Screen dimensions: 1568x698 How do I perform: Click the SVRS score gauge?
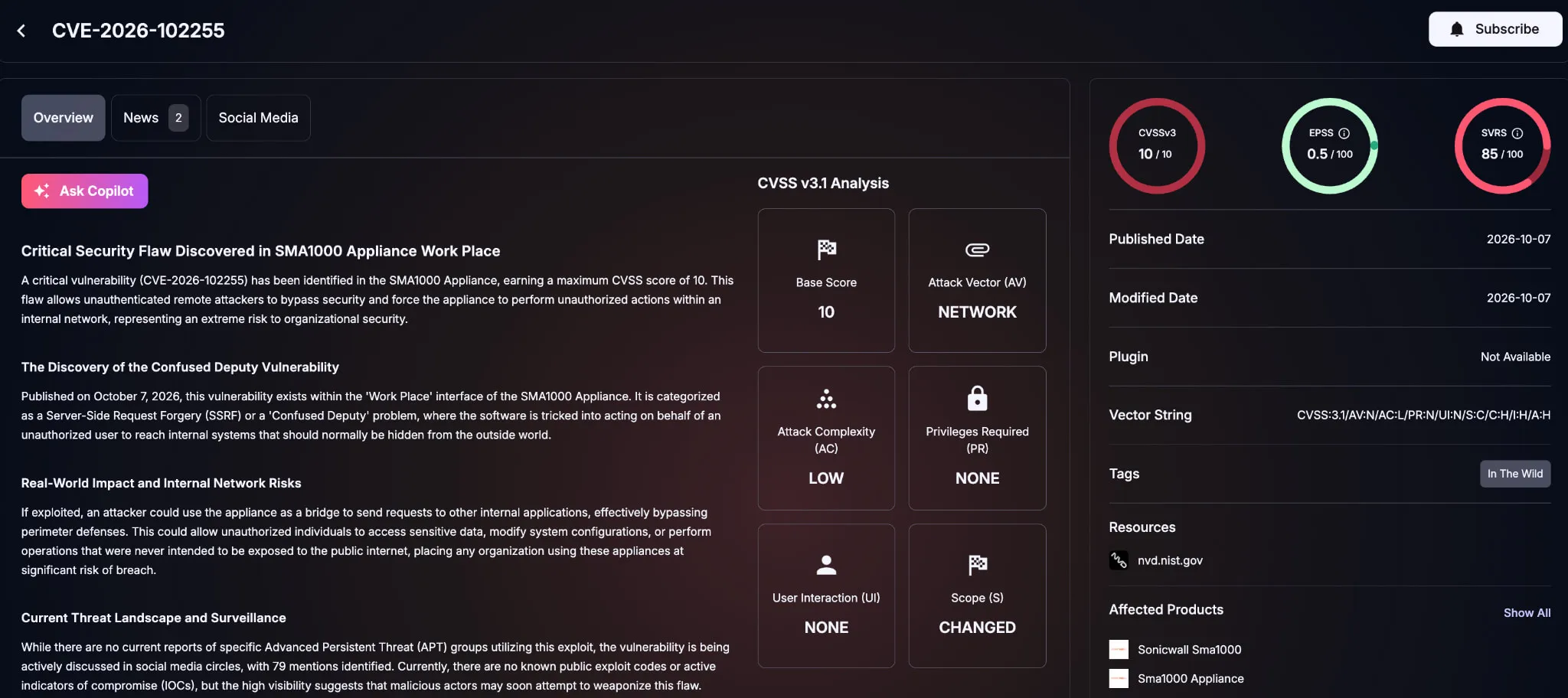coord(1502,145)
